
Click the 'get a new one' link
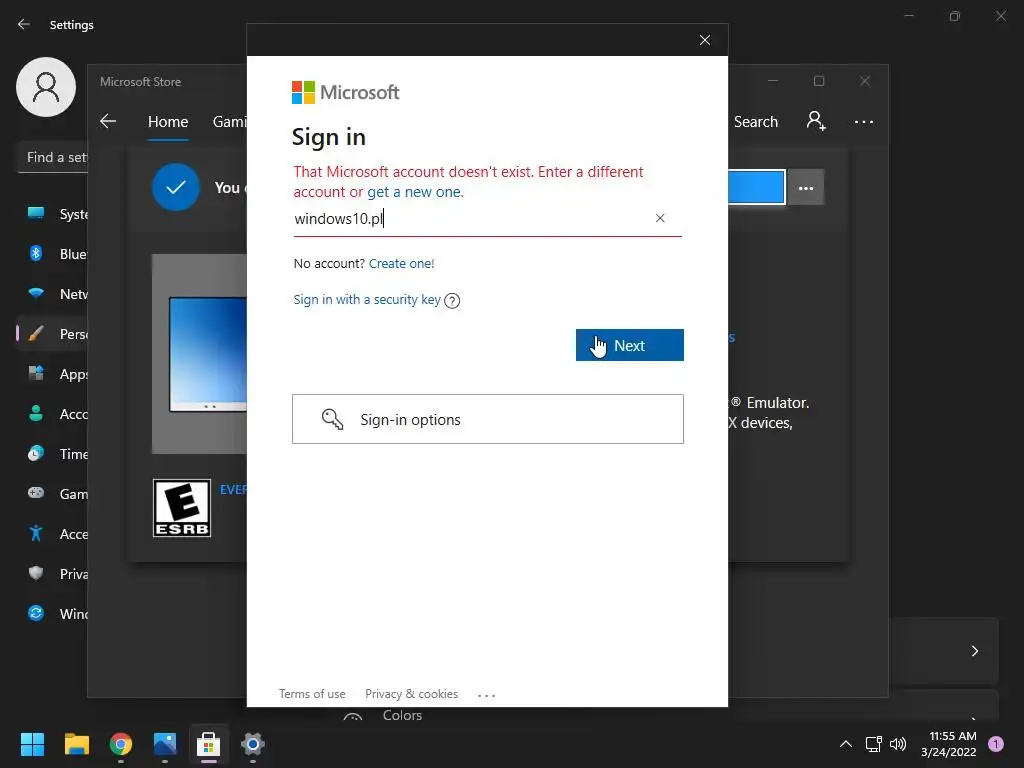click(x=414, y=192)
